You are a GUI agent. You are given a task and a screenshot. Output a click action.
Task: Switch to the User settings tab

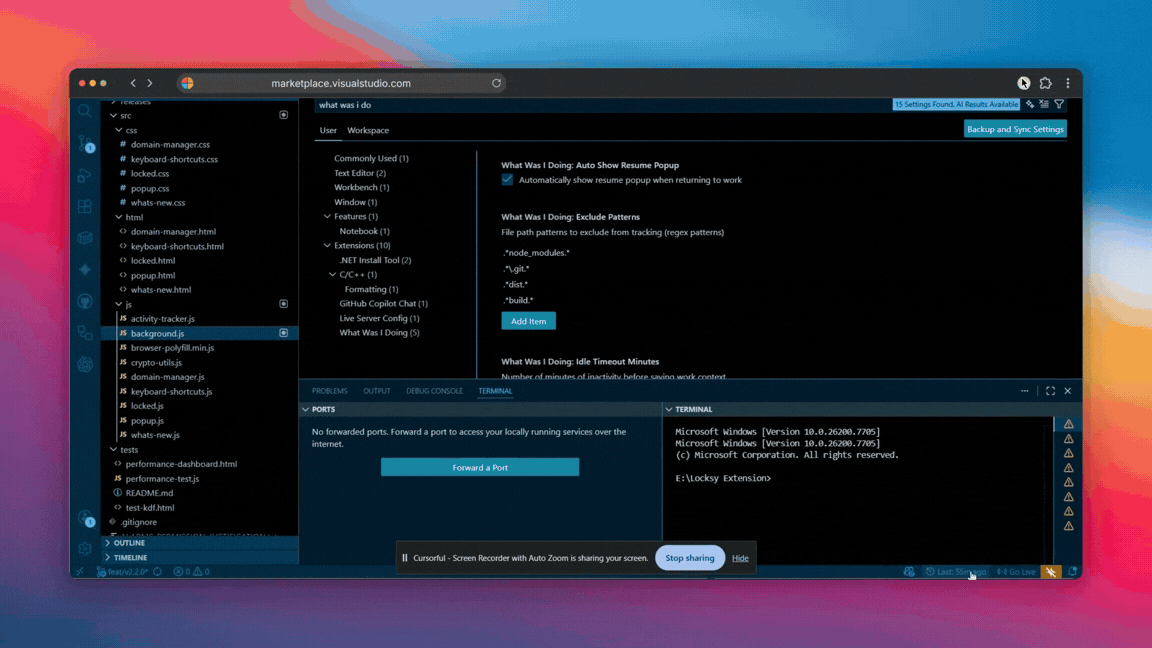[328, 130]
